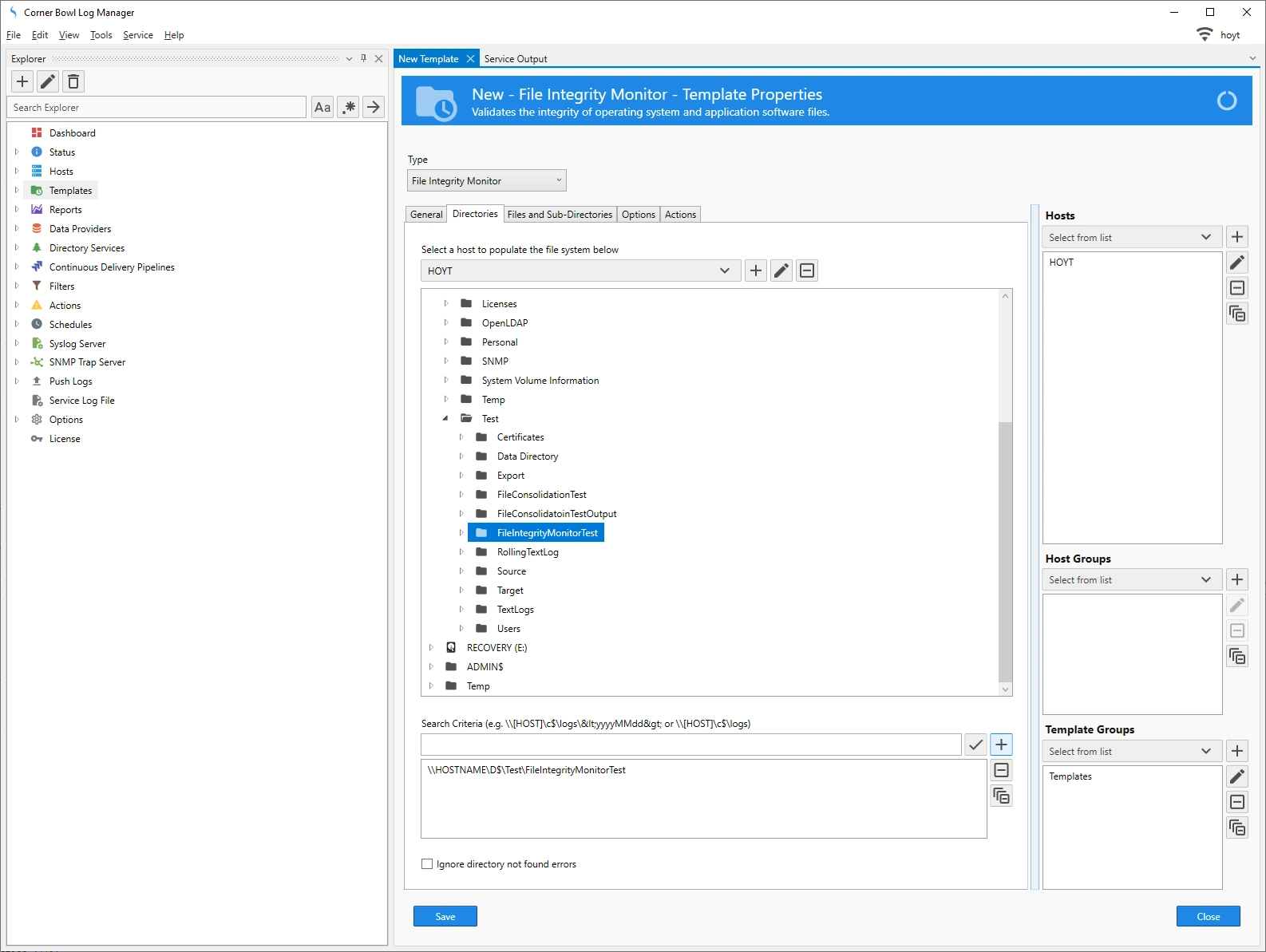Toggle the wildcard search asterisk button
The width and height of the screenshot is (1266, 952).
[349, 108]
